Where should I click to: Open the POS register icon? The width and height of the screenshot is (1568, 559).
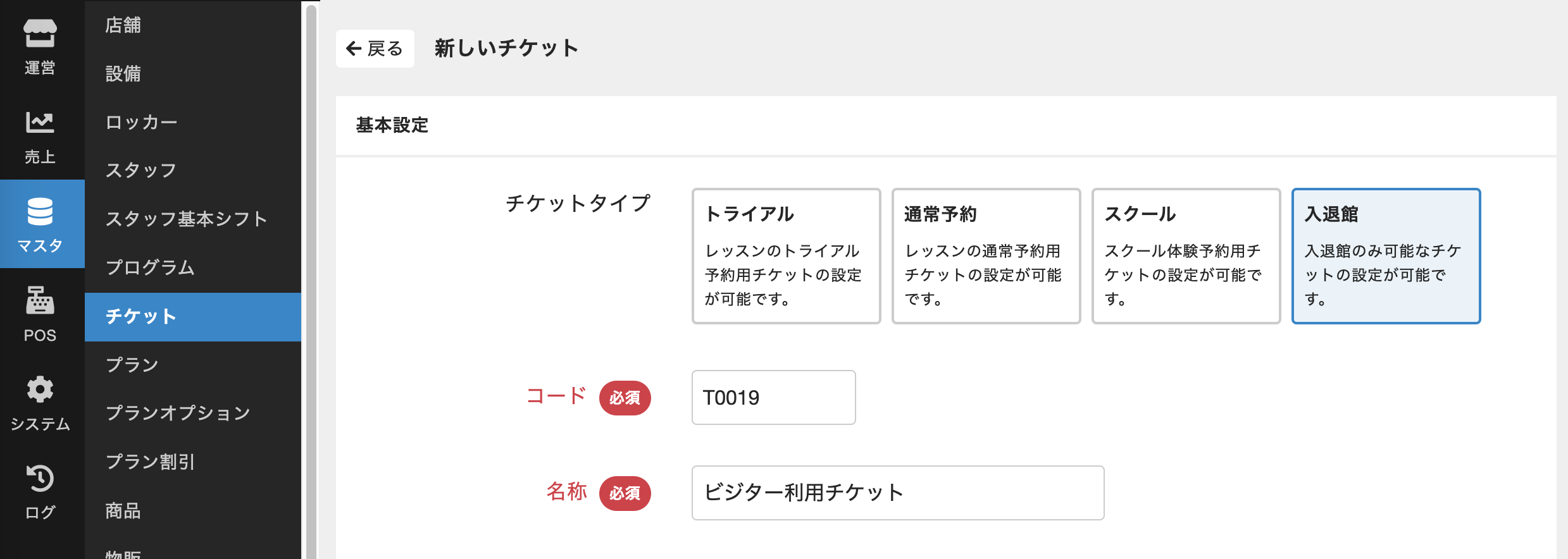tap(40, 313)
